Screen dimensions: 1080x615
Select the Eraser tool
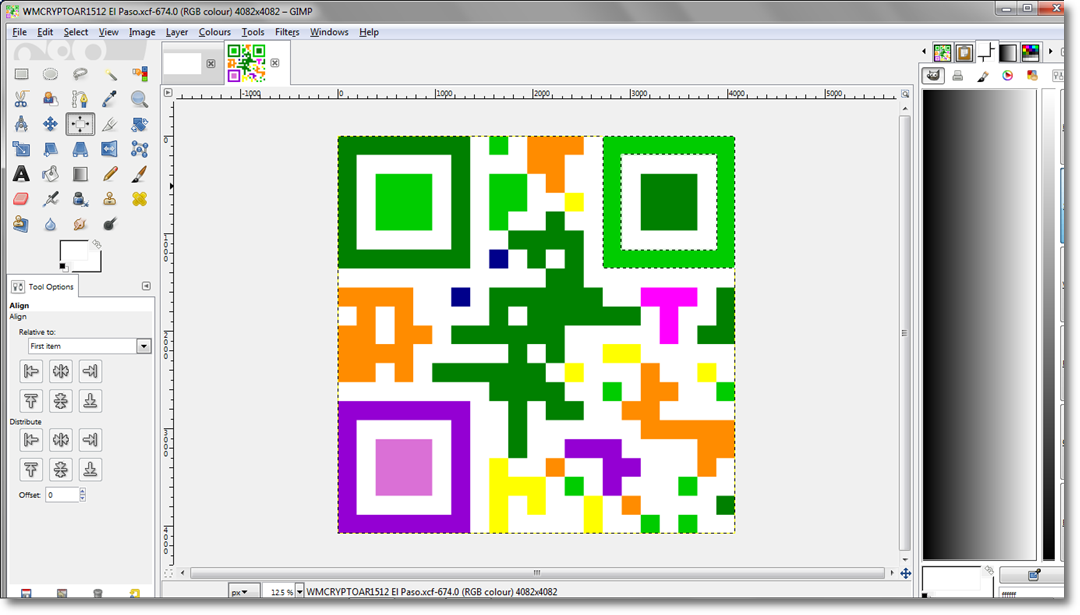click(21, 199)
